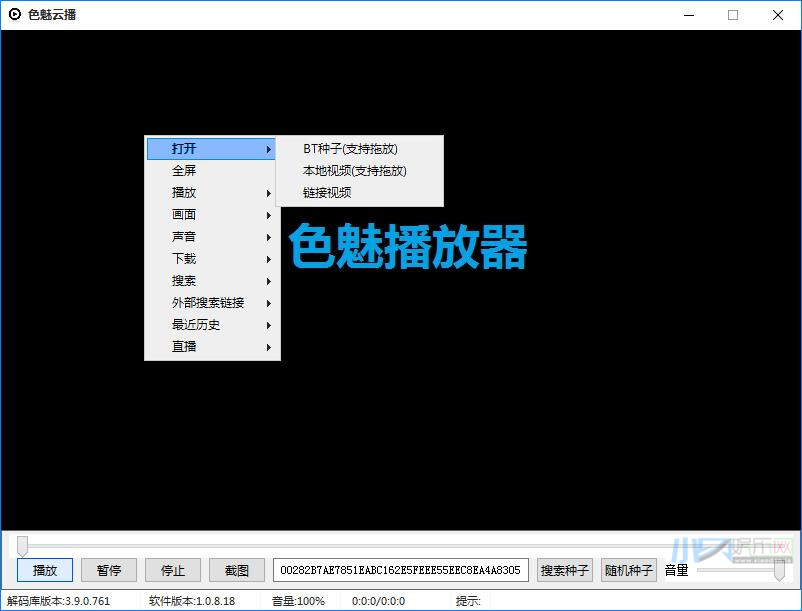Open the 外部搜索链接 submenu entry
The image size is (802, 611).
pyautogui.click(x=211, y=303)
